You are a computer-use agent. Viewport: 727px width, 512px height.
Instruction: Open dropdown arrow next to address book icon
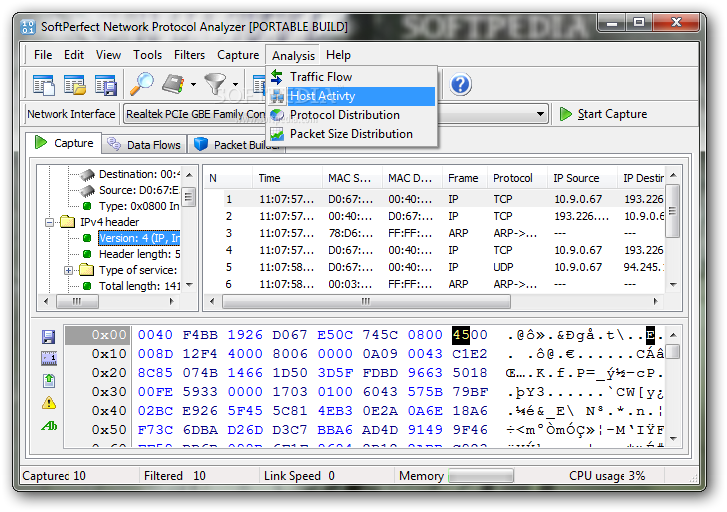193,84
